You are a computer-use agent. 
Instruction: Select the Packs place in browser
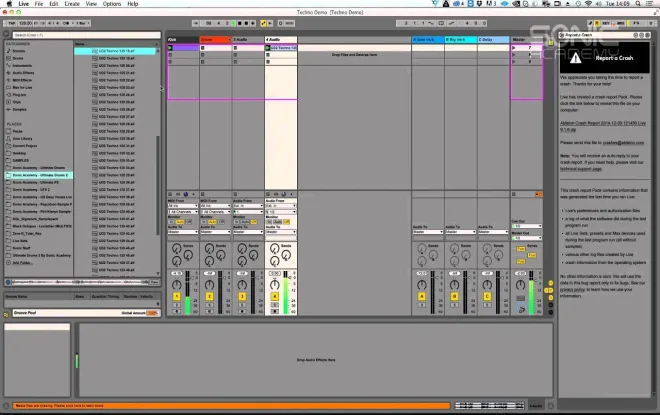(18, 131)
